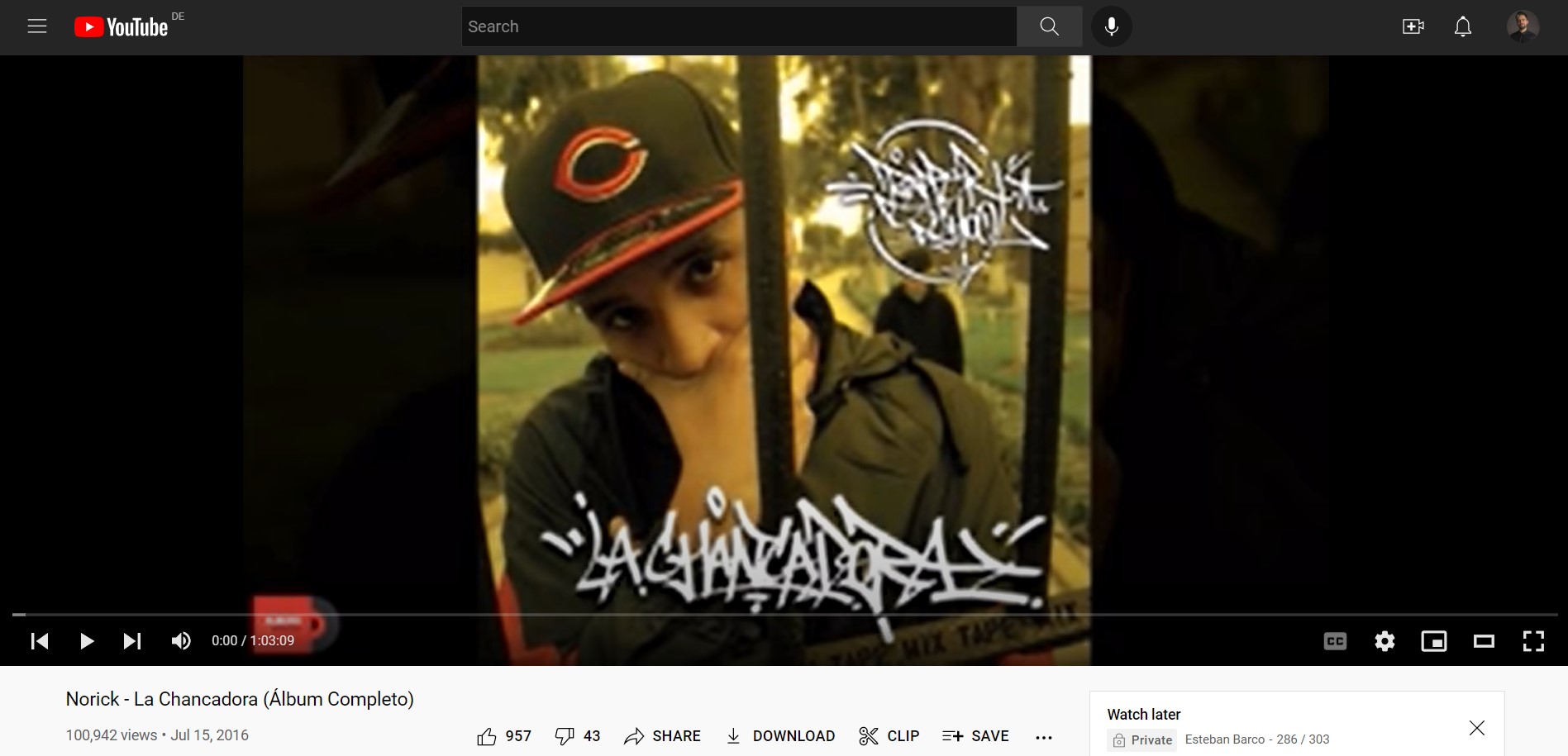1568x756 pixels.
Task: Click the 0:00 / 1:03:09 time display
Action: [x=253, y=640]
